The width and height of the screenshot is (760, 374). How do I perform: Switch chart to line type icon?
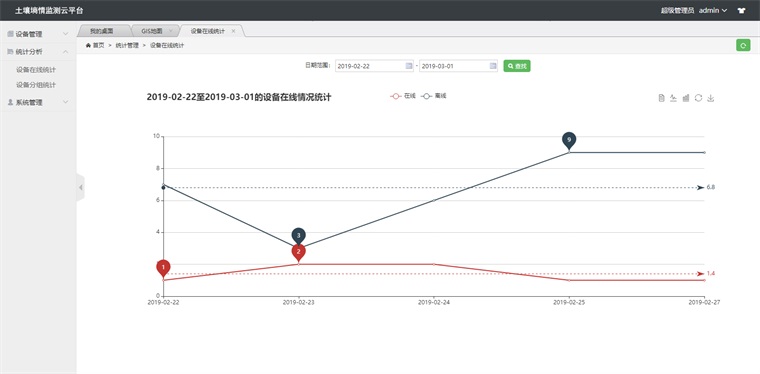pyautogui.click(x=673, y=98)
